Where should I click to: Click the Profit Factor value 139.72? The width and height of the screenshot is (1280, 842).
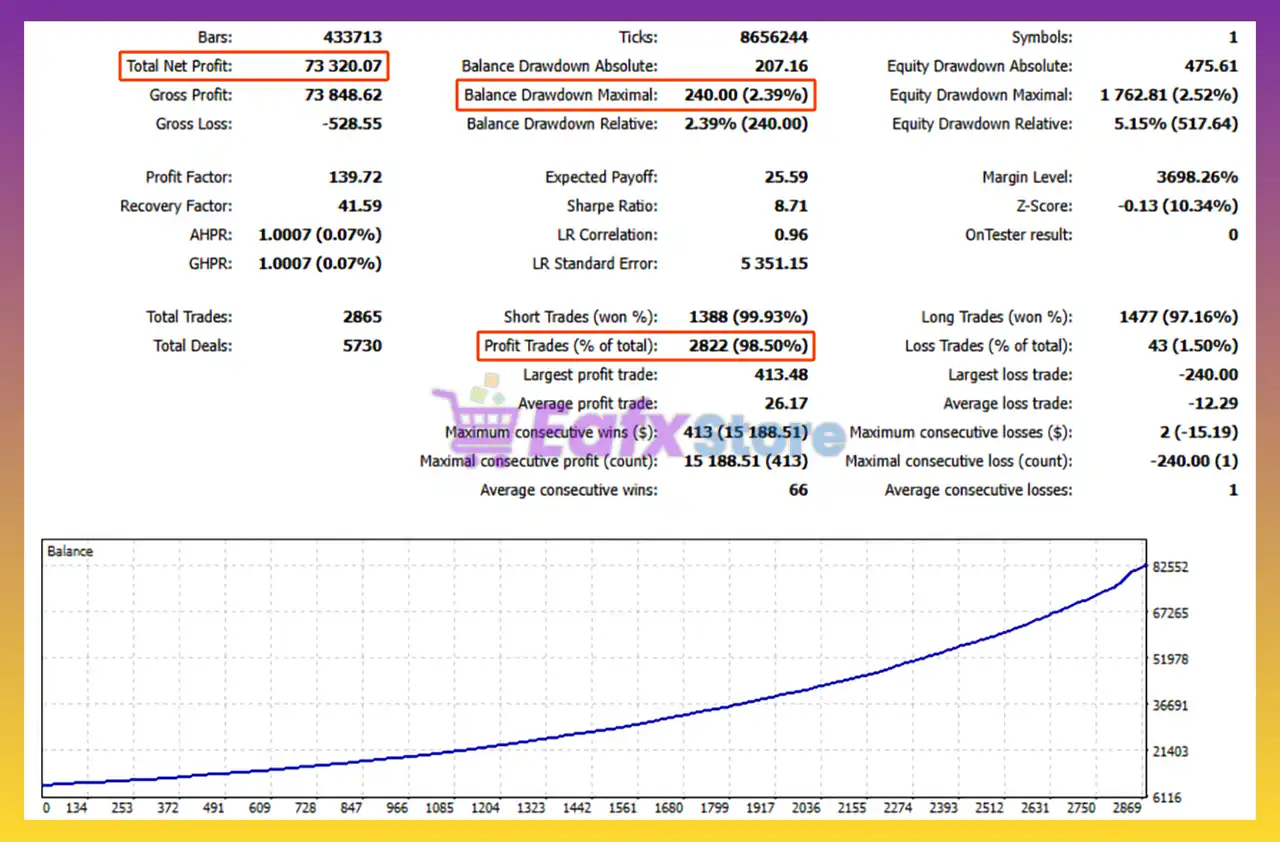point(355,178)
